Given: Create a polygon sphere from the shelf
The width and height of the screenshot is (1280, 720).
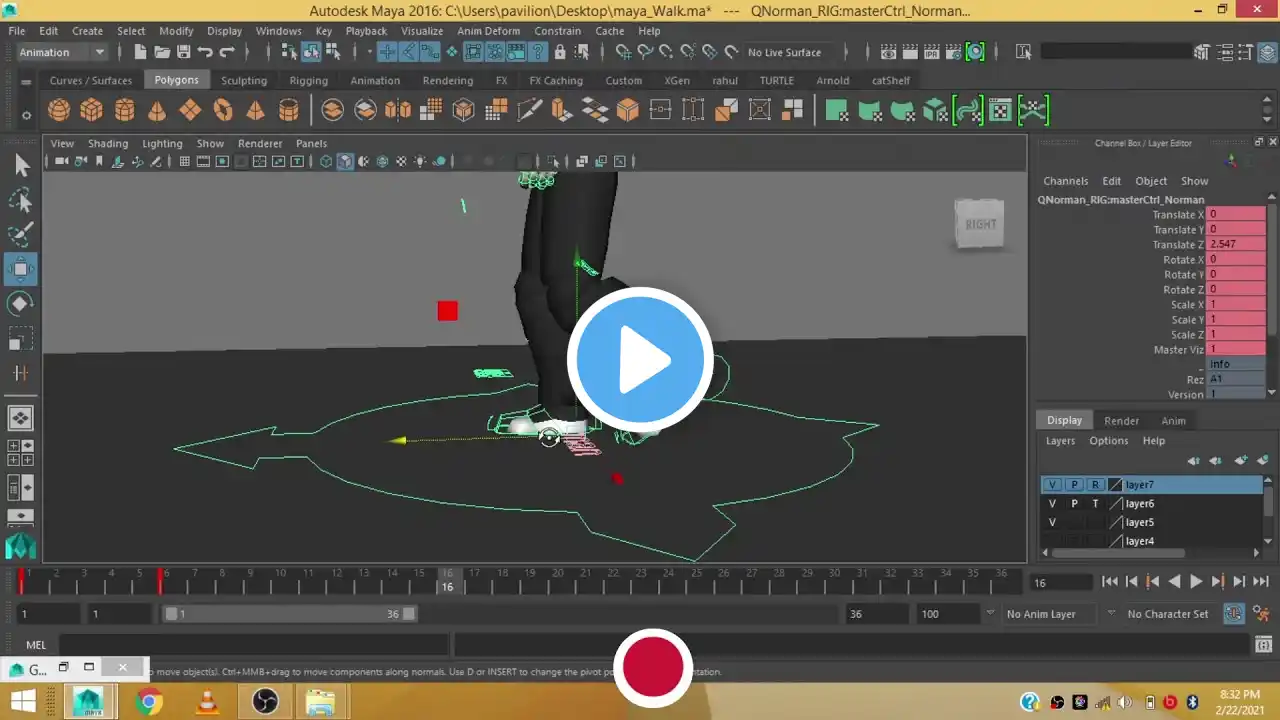Looking at the screenshot, I should click(x=59, y=110).
